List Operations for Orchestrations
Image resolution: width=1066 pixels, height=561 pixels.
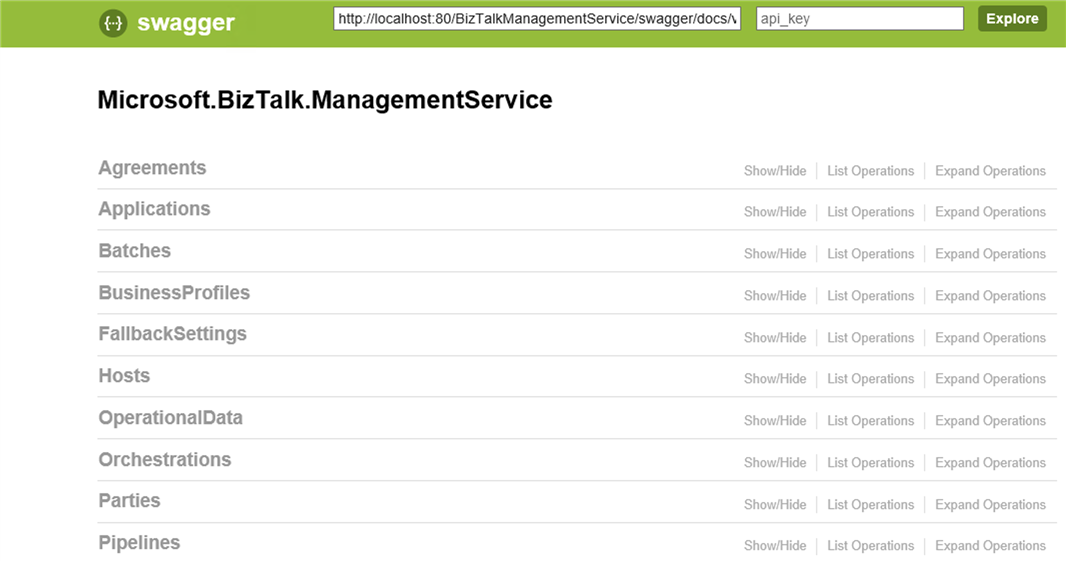871,462
